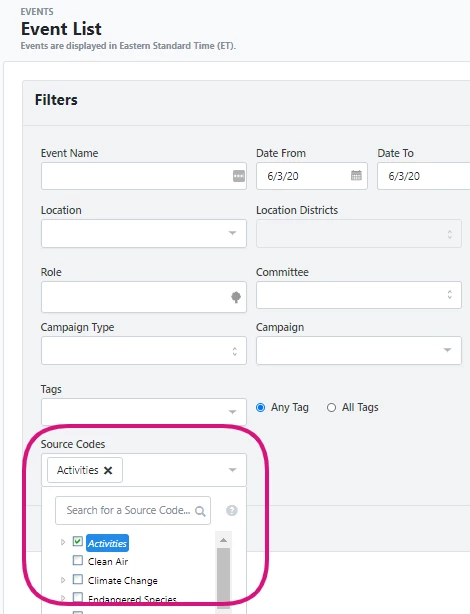
Task: Open the Source Codes help question icon
Action: tap(232, 511)
